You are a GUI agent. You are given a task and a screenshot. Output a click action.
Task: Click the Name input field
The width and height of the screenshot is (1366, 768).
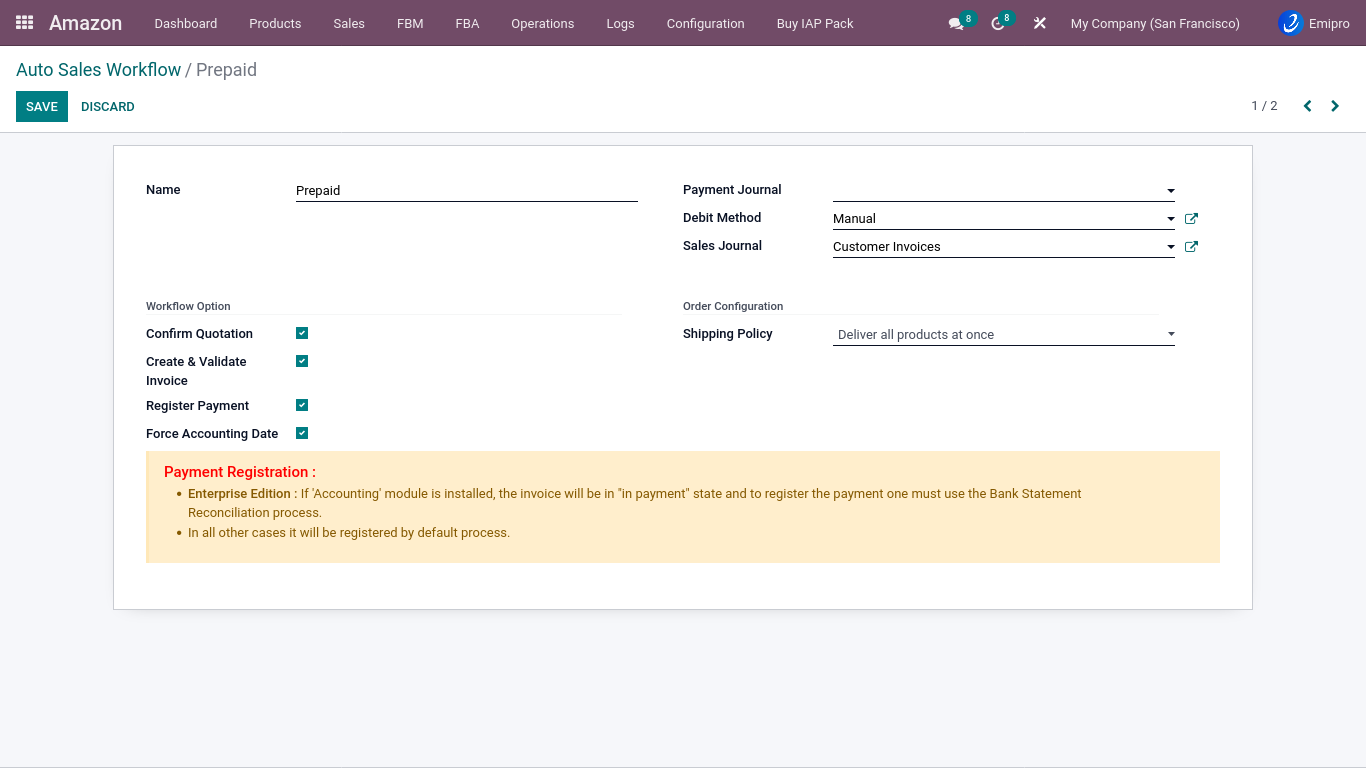(466, 190)
